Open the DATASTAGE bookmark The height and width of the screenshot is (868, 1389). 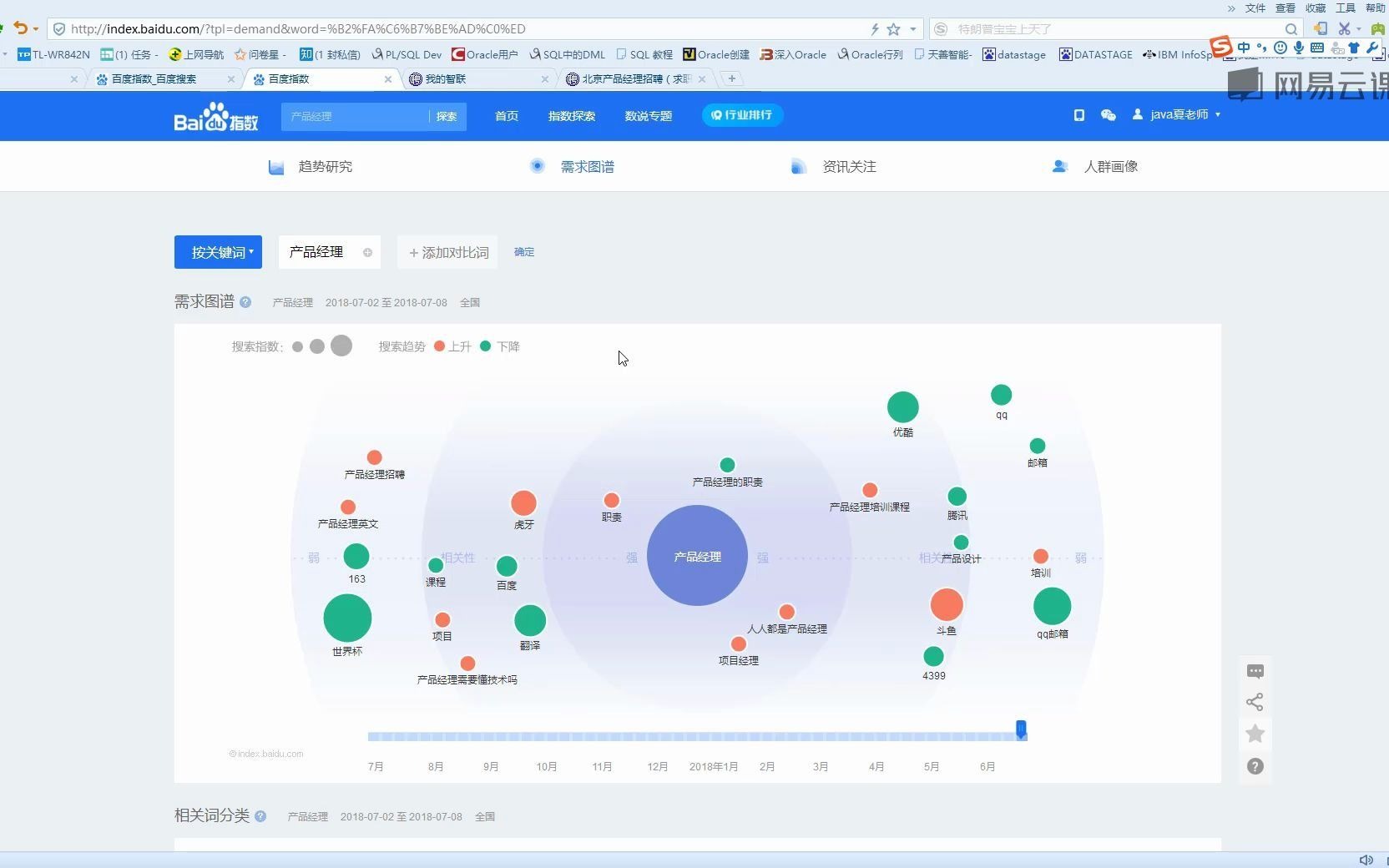click(x=1096, y=54)
